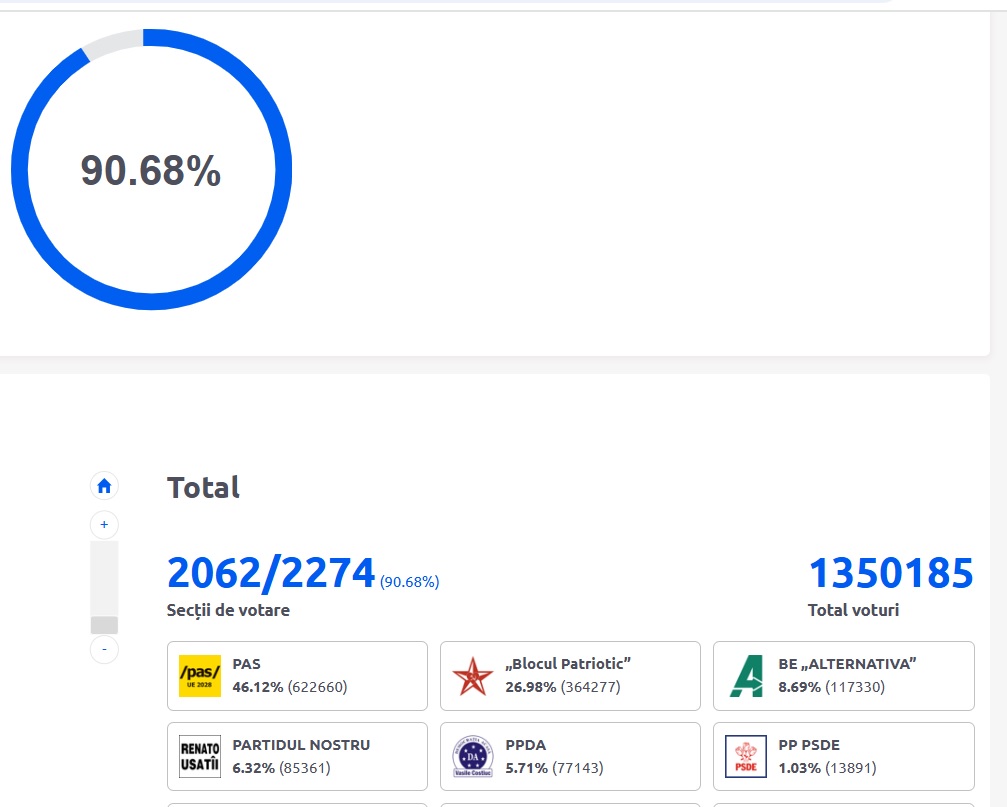Viewport: 1007px width, 807px height.
Task: Click the green ALTERNATIVA bloc logo
Action: [745, 676]
